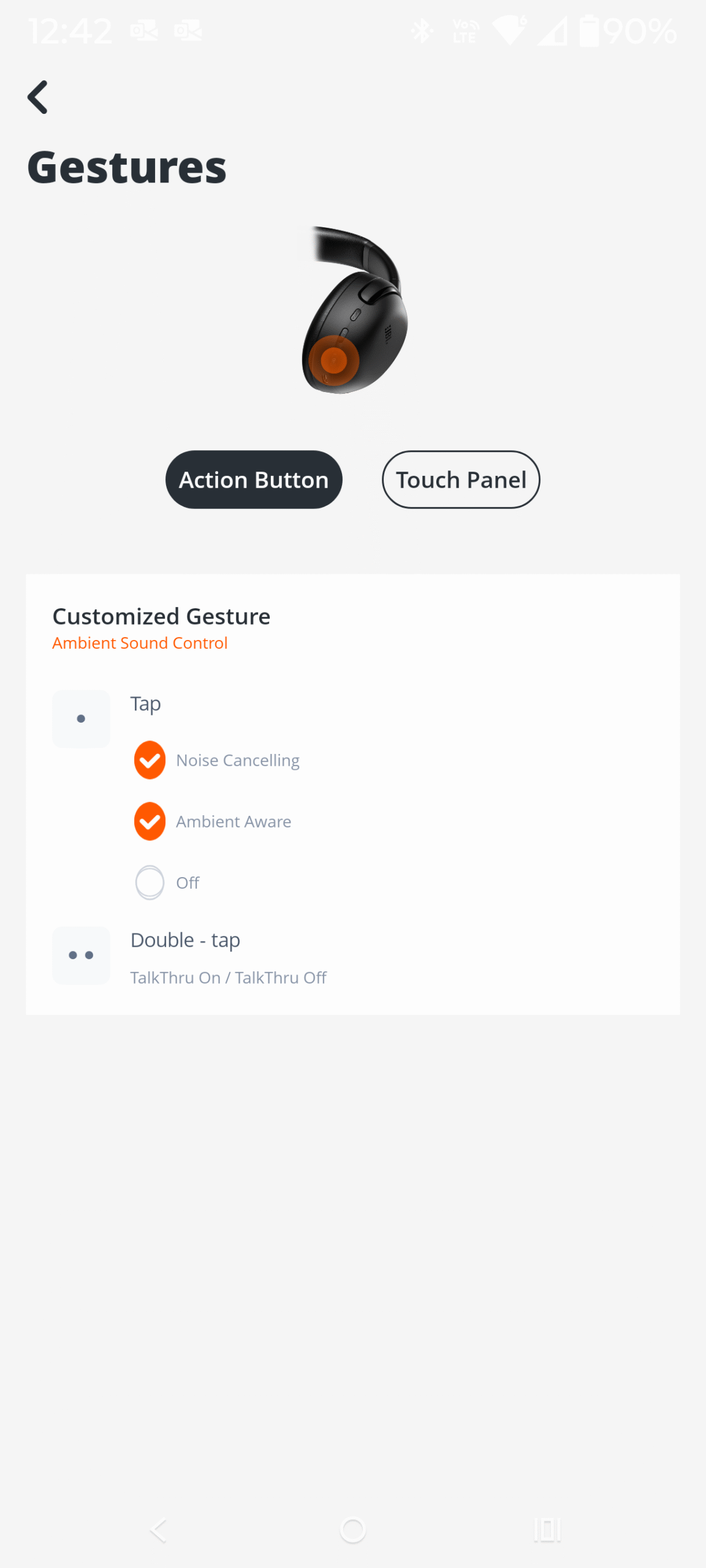Screen dimensions: 706x1568
Task: Open the Double - tap gesture setting
Action: click(185, 940)
